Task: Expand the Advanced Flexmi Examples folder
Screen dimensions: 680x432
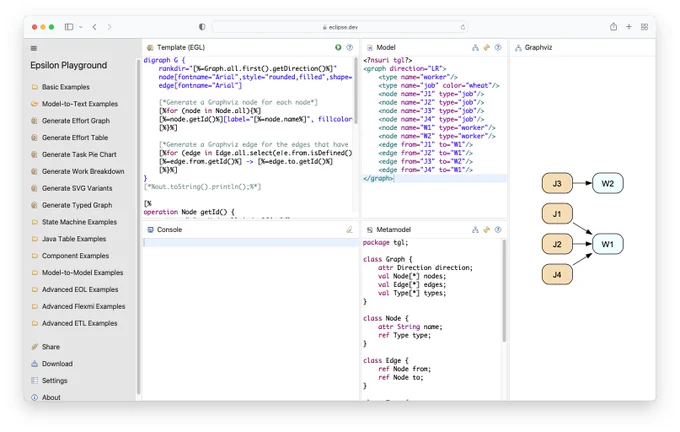Action: 78,307
